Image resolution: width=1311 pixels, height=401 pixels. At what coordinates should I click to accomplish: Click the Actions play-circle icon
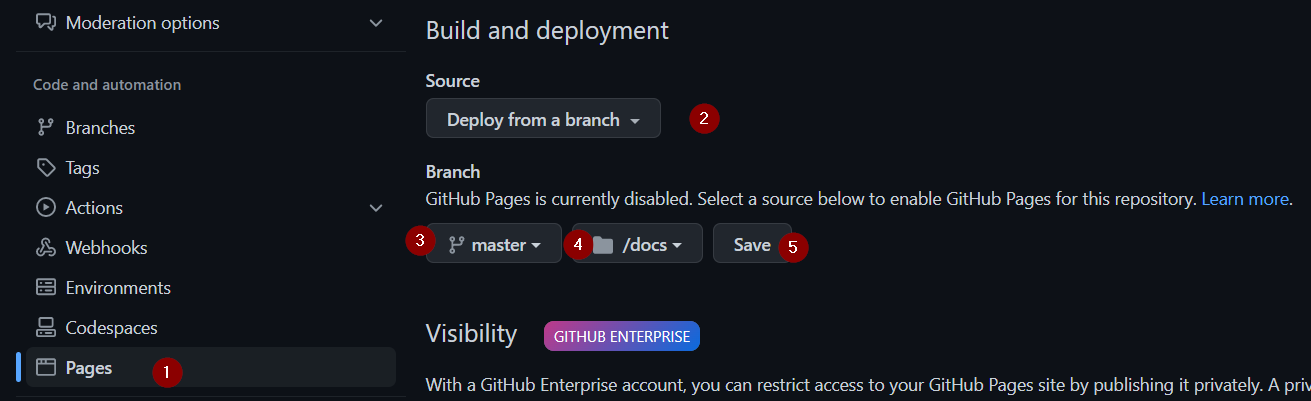[45, 208]
